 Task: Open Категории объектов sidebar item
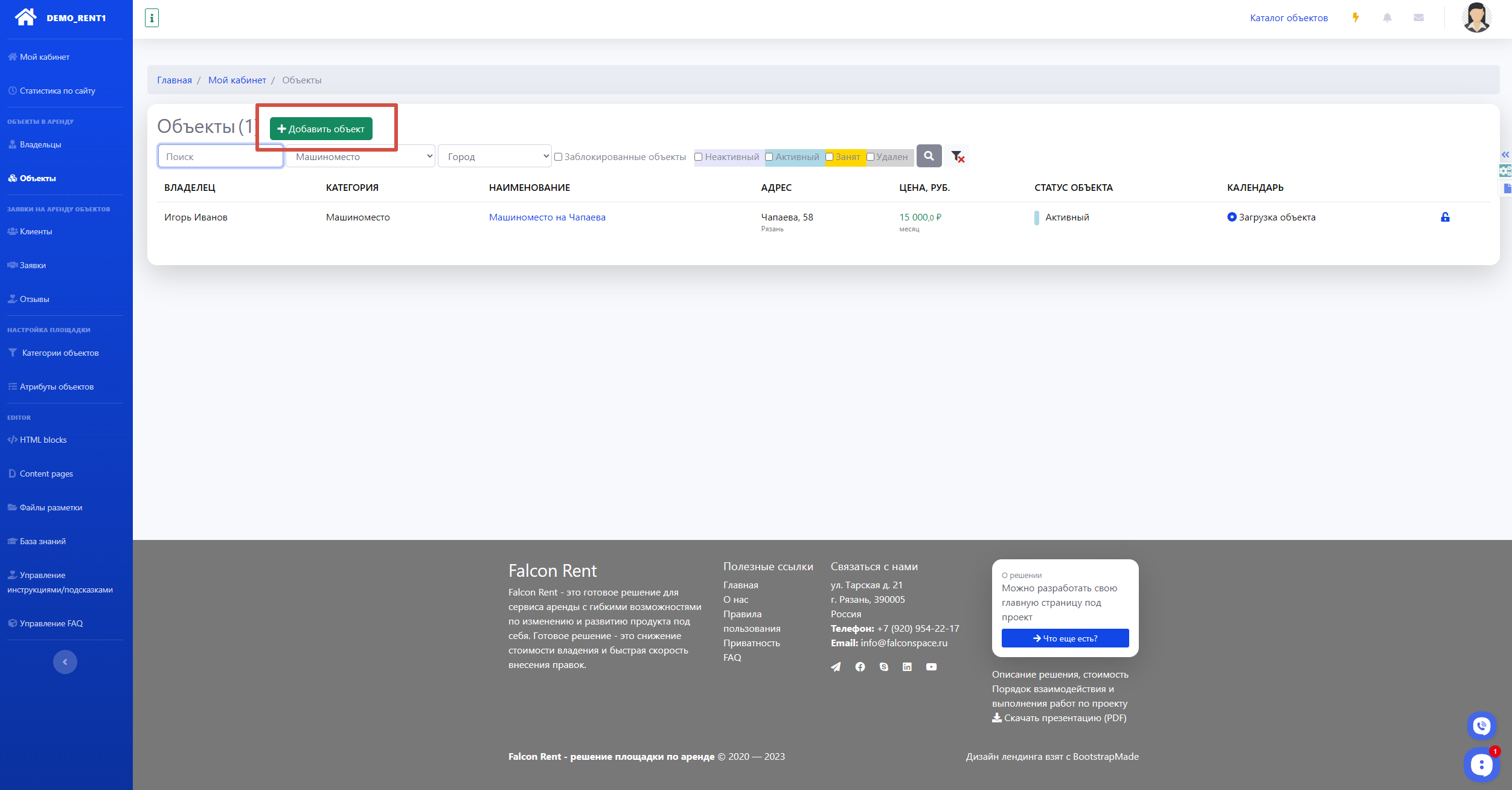(60, 353)
